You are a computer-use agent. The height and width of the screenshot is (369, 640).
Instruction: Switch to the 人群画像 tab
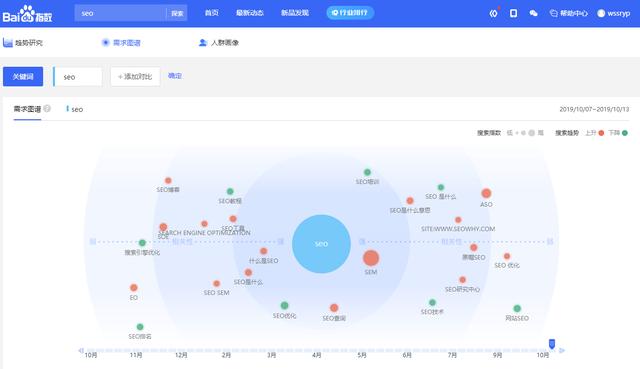click(219, 42)
